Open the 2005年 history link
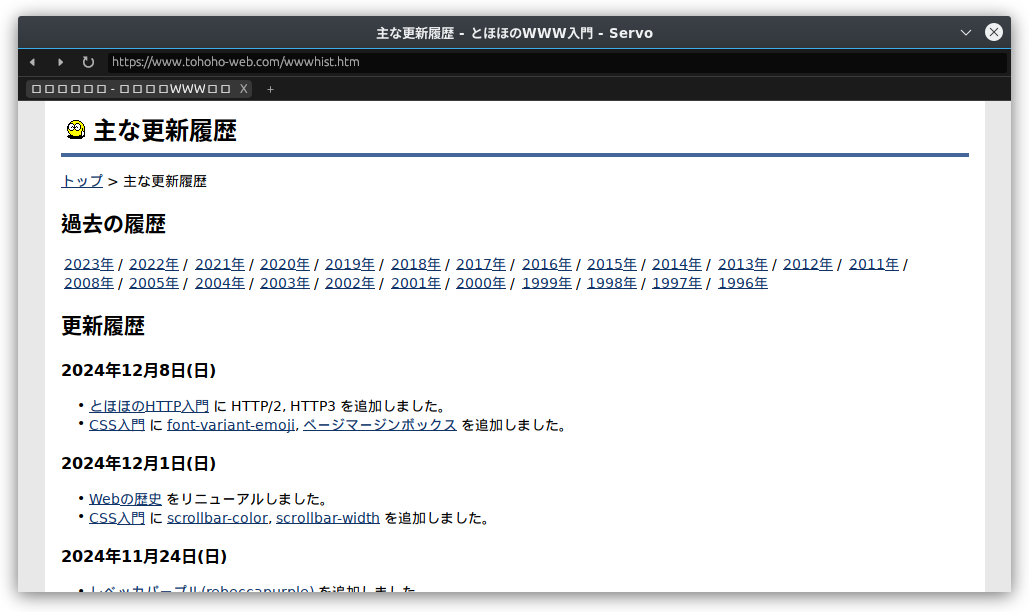The width and height of the screenshot is (1029, 612). [x=154, y=283]
